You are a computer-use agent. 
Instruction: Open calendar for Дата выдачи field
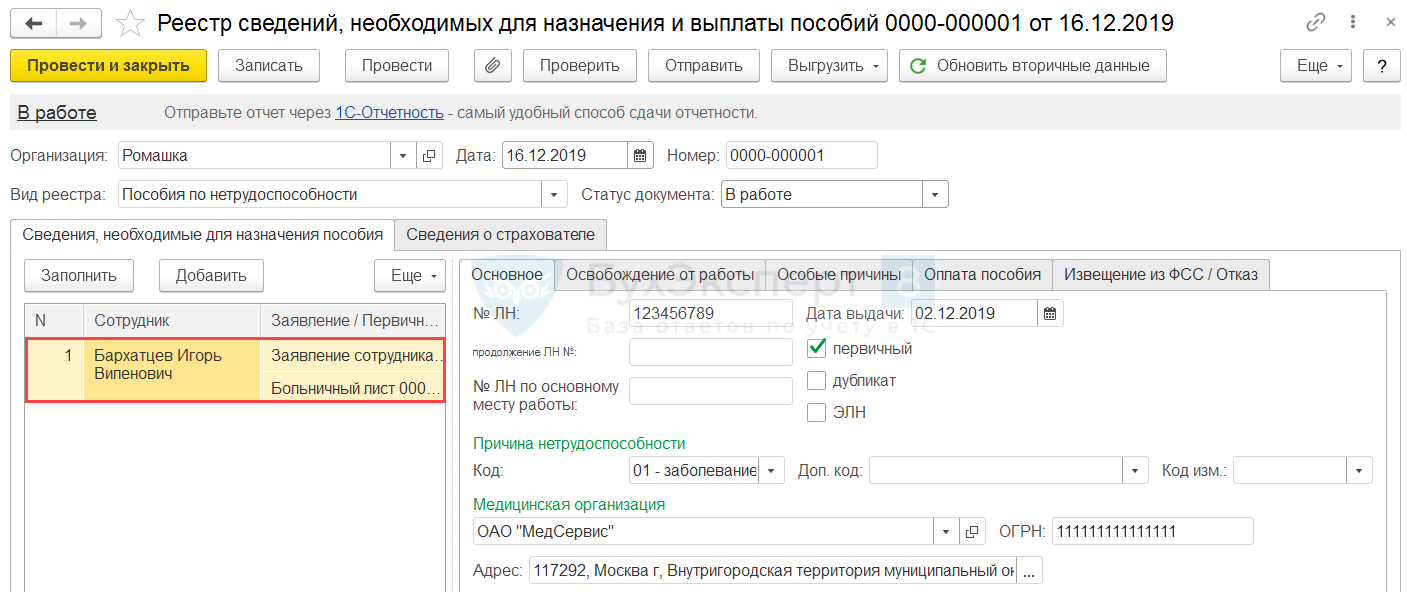[1050, 313]
